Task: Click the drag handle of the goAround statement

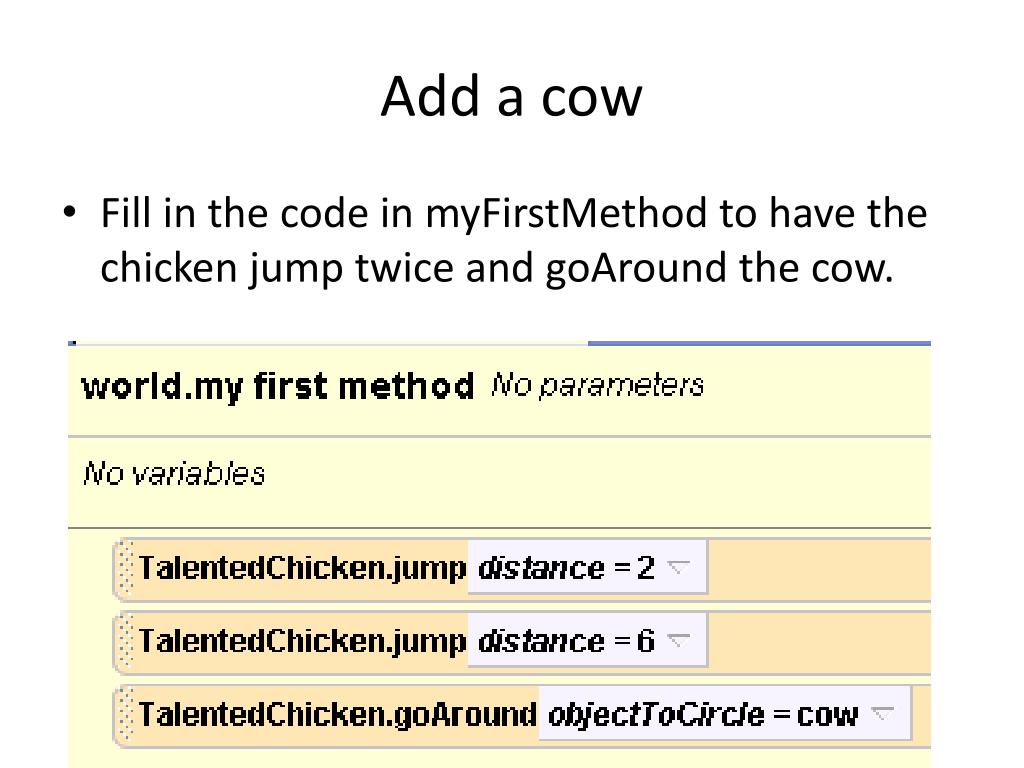Action: pyautogui.click(x=126, y=714)
